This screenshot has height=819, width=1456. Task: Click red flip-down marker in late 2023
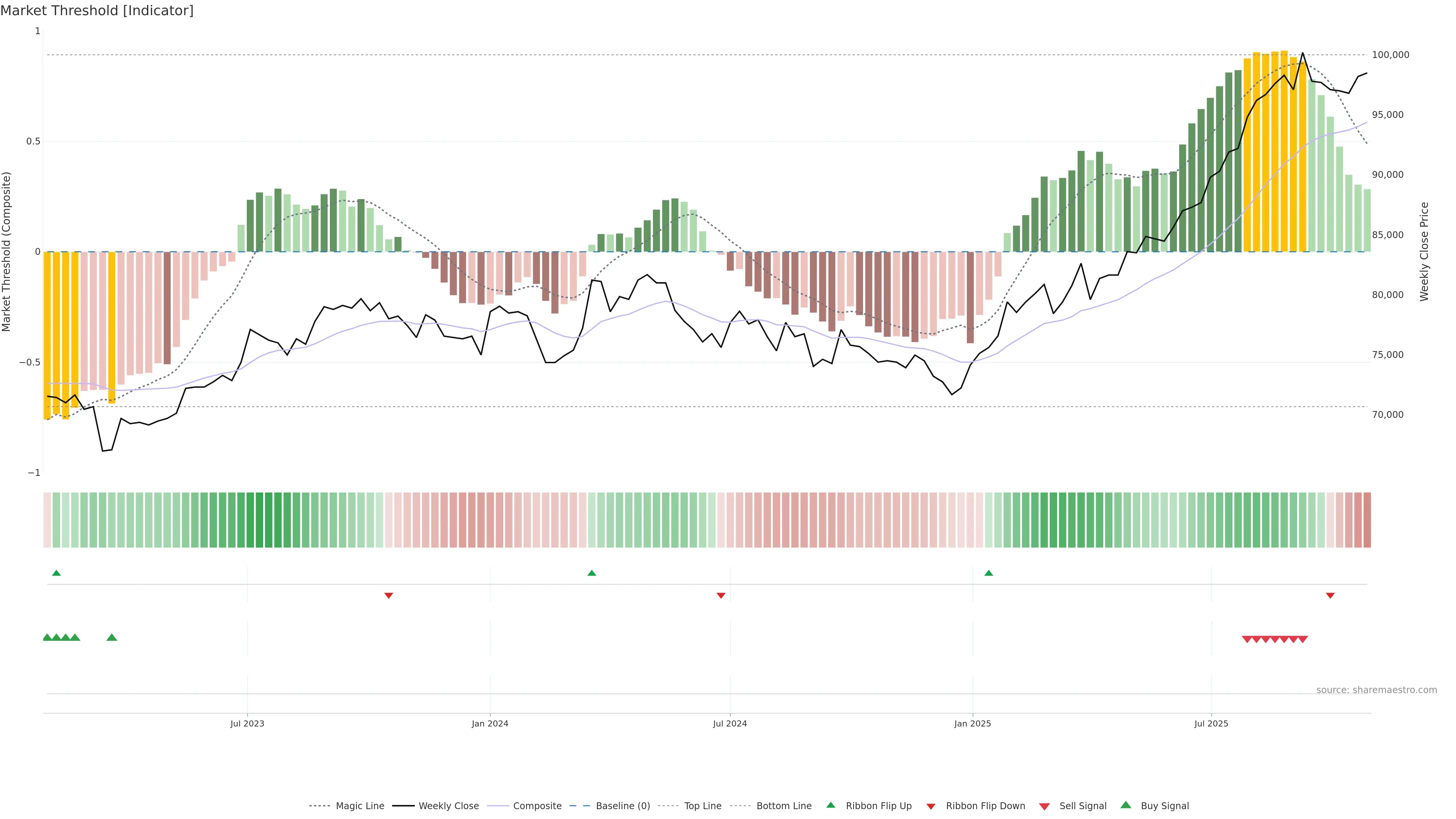[389, 595]
